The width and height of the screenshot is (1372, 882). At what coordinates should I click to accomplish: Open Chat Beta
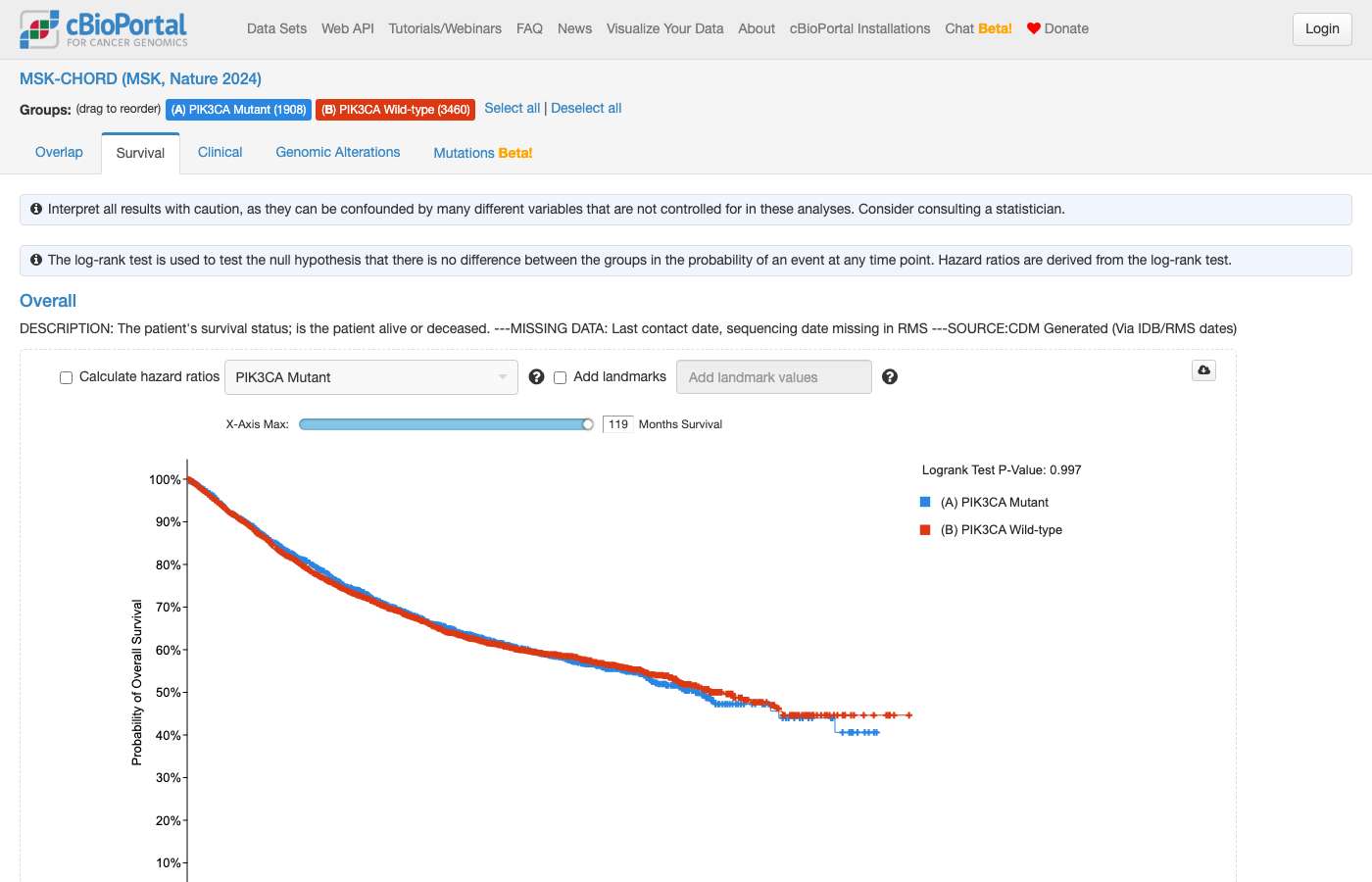click(x=978, y=28)
